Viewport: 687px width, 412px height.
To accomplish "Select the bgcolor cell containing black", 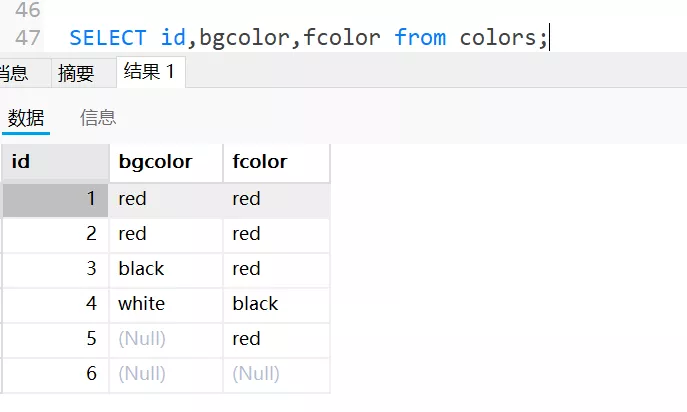I will coord(165,269).
